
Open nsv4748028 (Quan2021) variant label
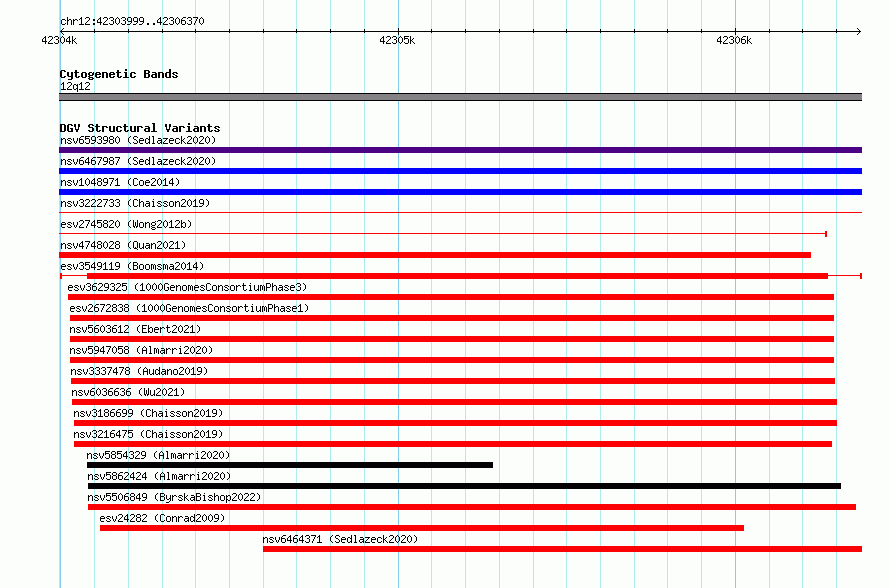[123, 245]
